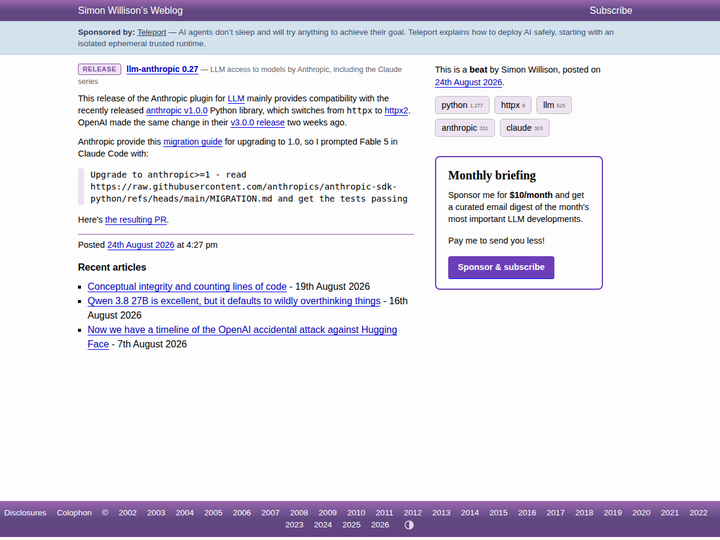Go to 2008 archive in footer
The height and width of the screenshot is (540, 720).
pyautogui.click(x=299, y=513)
